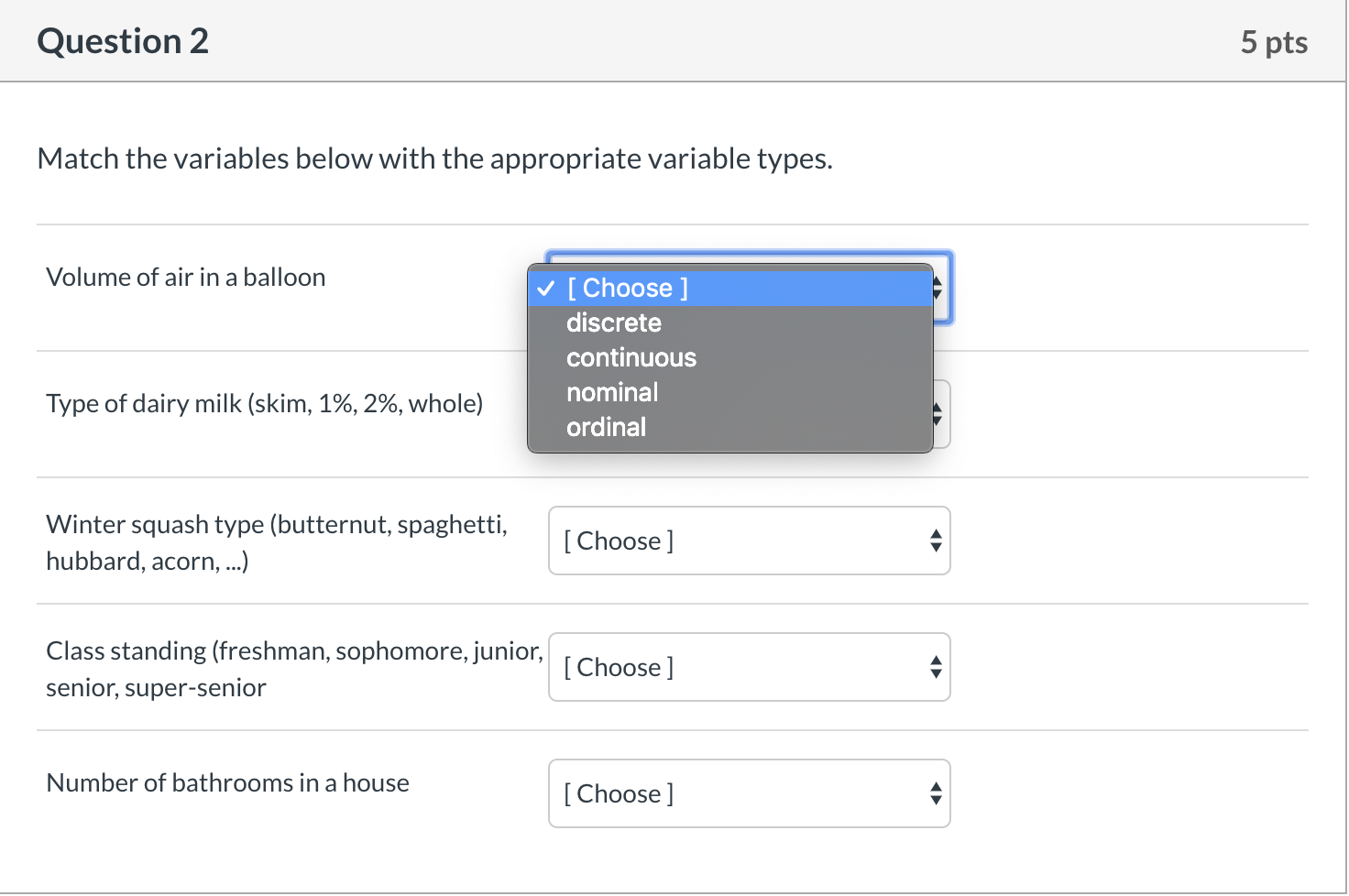
Task: Click the "Number of bathrooms in a house" label
Action: pyautogui.click(x=227, y=782)
